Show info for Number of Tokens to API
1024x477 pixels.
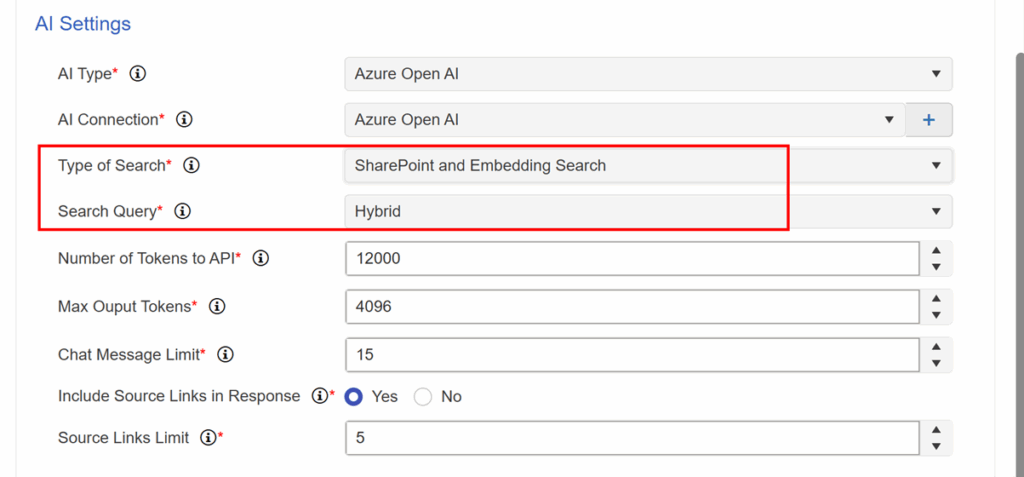click(x=261, y=259)
